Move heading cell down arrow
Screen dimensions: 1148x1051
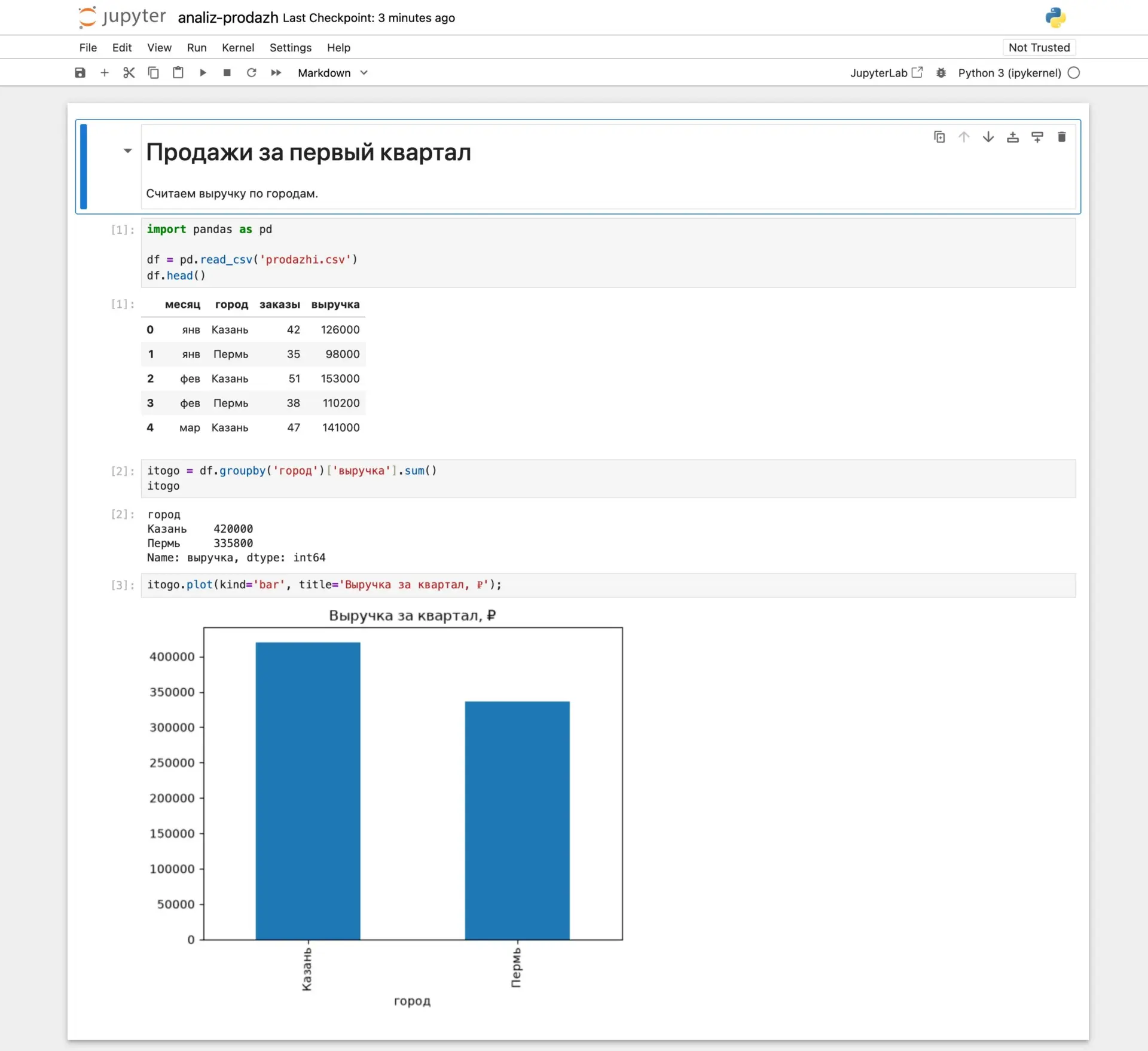(988, 137)
